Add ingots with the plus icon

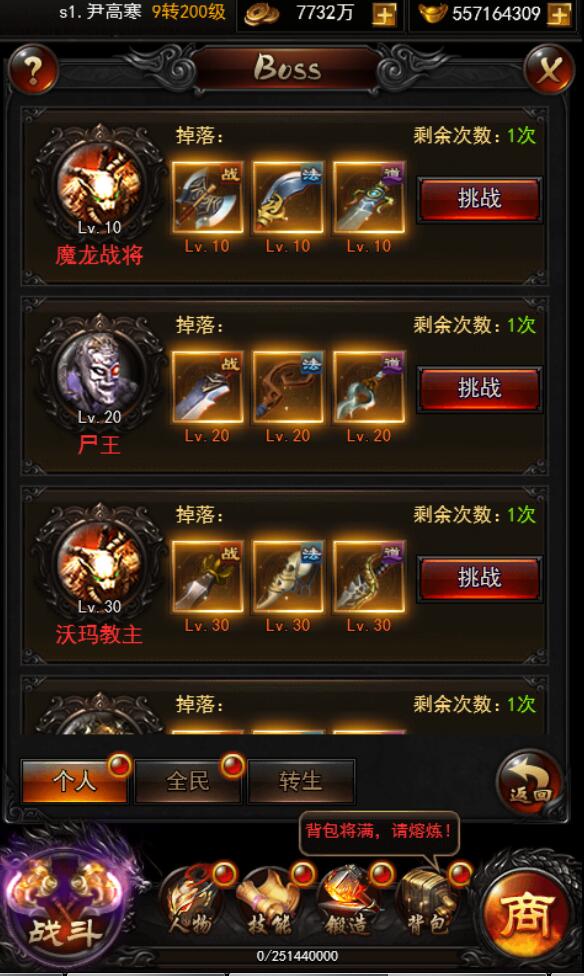point(559,14)
